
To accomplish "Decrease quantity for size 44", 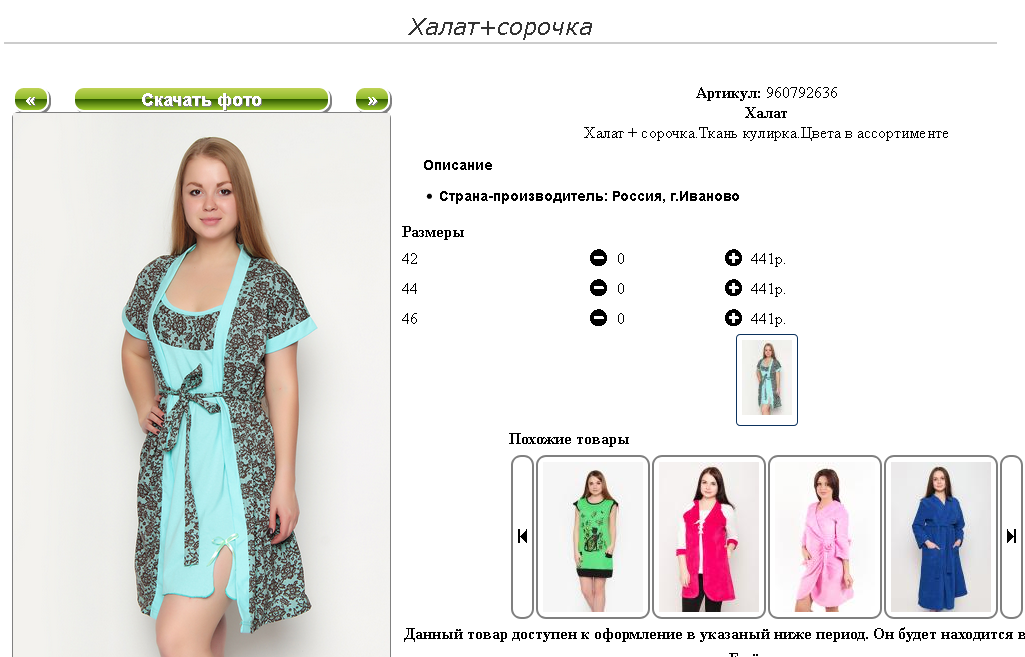I will tap(598, 288).
